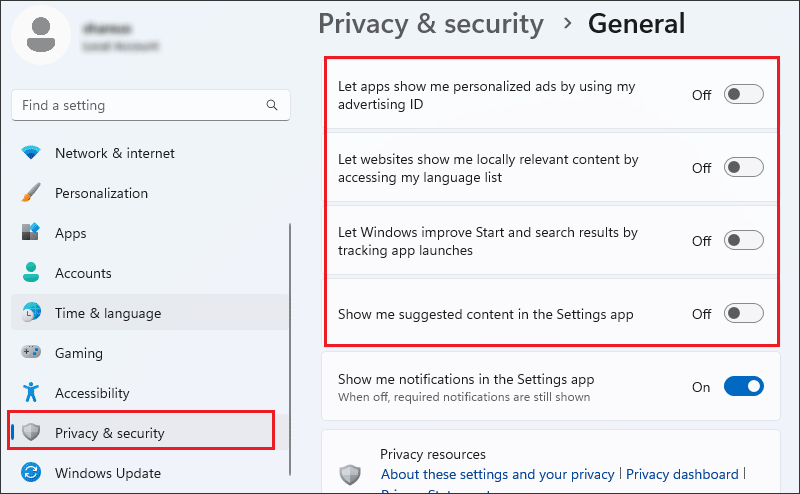The width and height of the screenshot is (800, 494).
Task: Open Personalization settings
Action: 150,192
